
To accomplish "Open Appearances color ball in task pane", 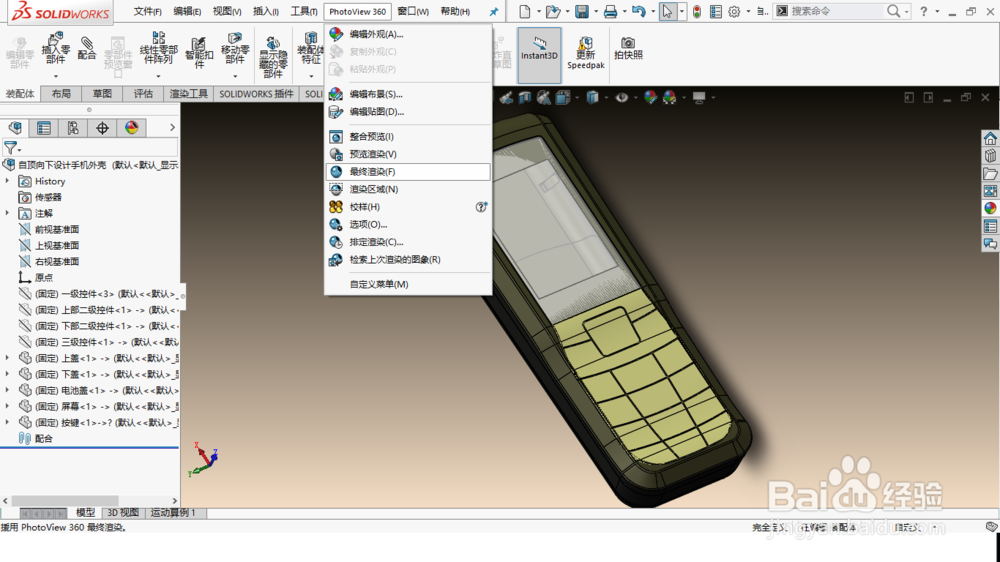I will pyautogui.click(x=990, y=208).
